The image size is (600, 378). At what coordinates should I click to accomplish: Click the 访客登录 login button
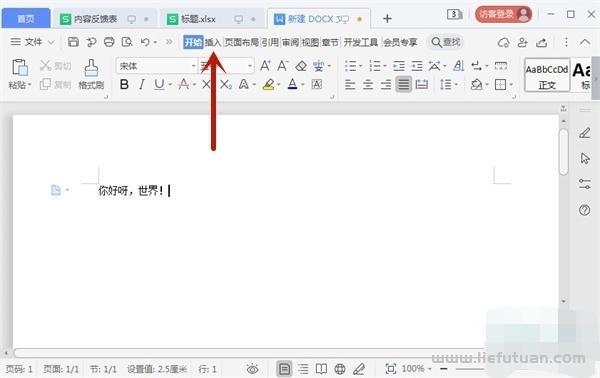tap(503, 15)
